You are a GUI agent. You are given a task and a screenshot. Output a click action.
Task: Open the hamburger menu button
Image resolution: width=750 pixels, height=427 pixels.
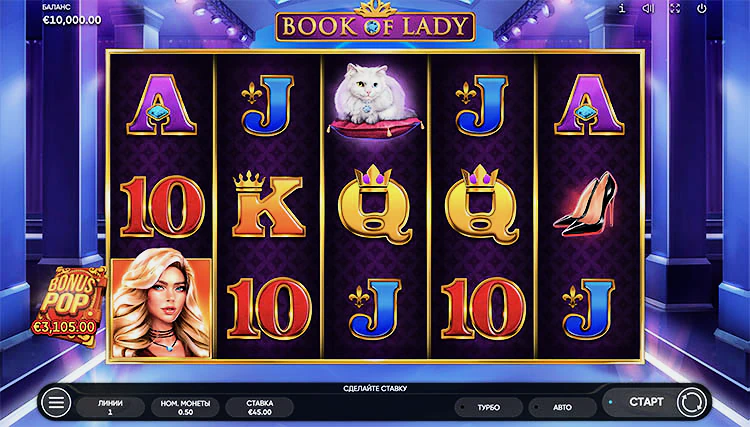click(56, 402)
